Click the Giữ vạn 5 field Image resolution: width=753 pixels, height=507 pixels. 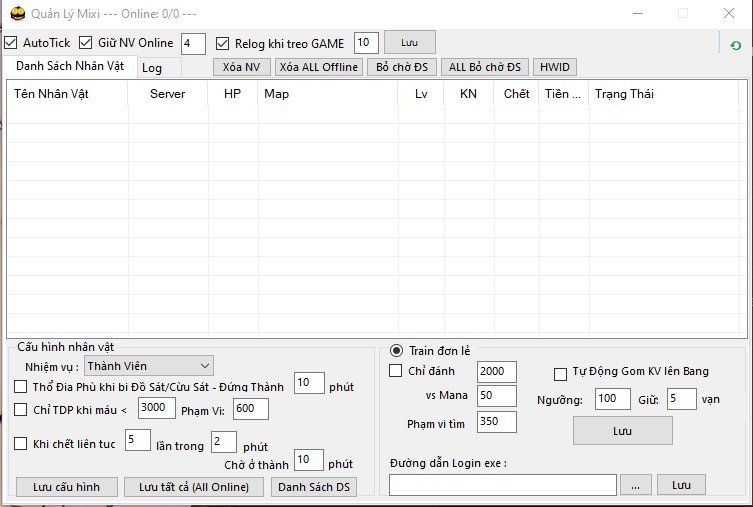[x=681, y=398]
